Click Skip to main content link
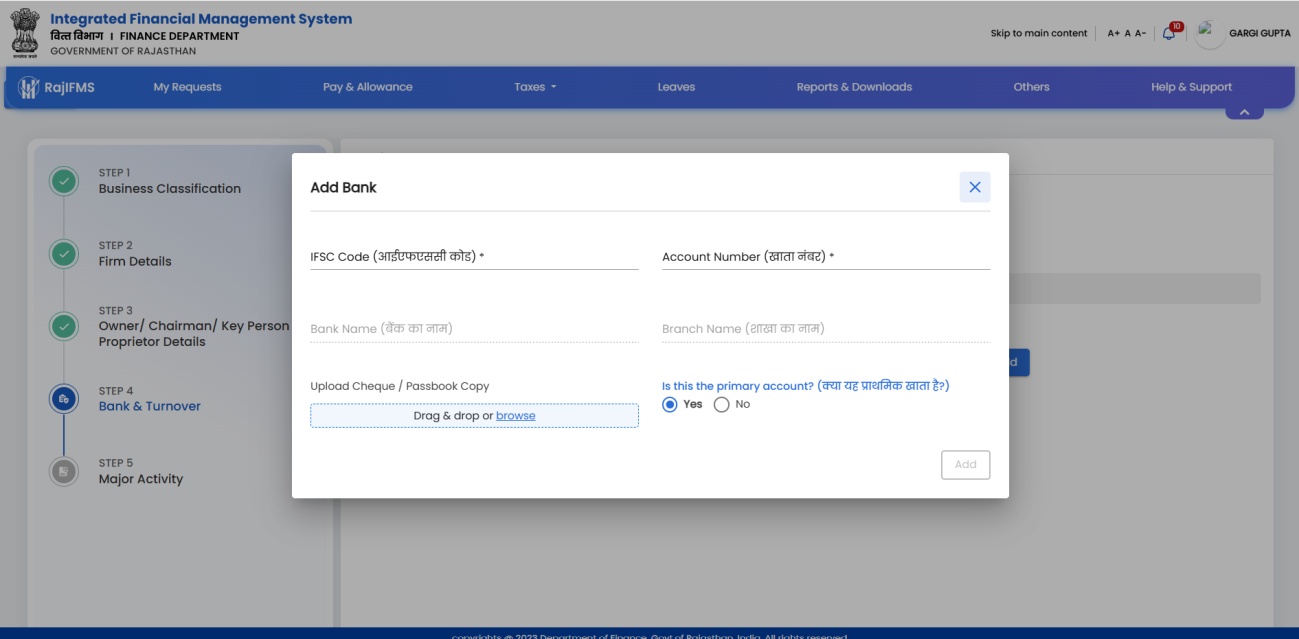This screenshot has width=1299, height=639. pyautogui.click(x=1038, y=33)
